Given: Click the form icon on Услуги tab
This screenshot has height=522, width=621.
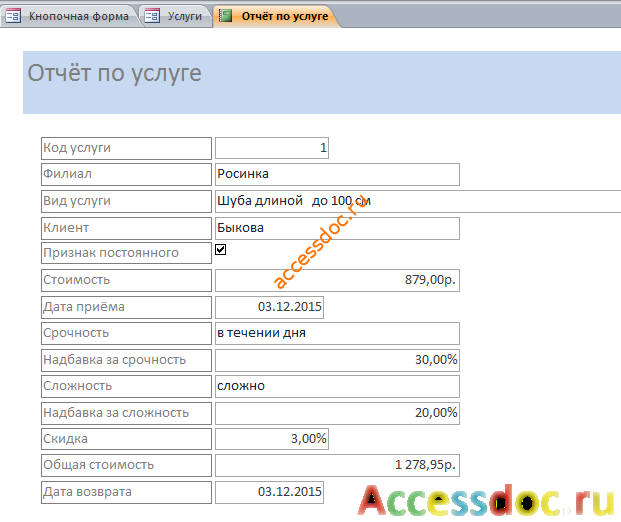Looking at the screenshot, I should coord(152,16).
